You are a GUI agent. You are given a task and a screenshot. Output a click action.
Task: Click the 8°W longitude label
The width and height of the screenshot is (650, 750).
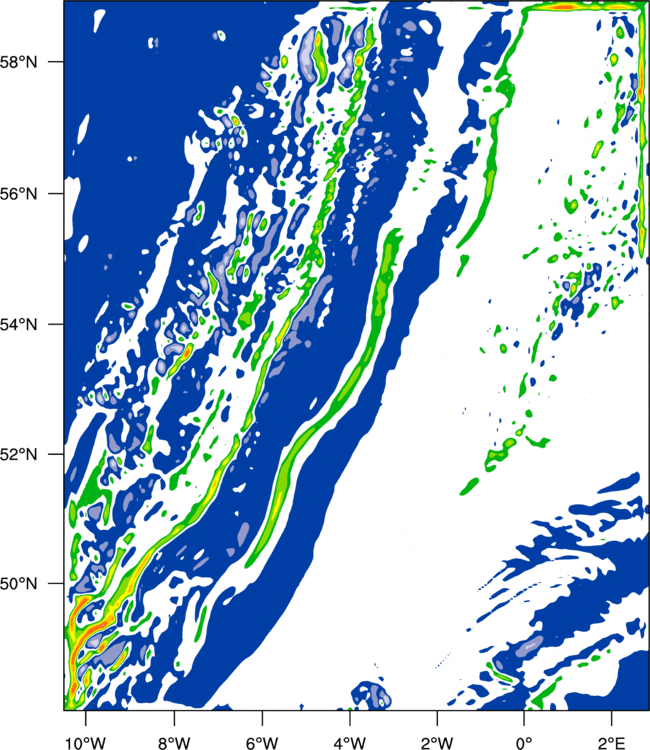[174, 742]
